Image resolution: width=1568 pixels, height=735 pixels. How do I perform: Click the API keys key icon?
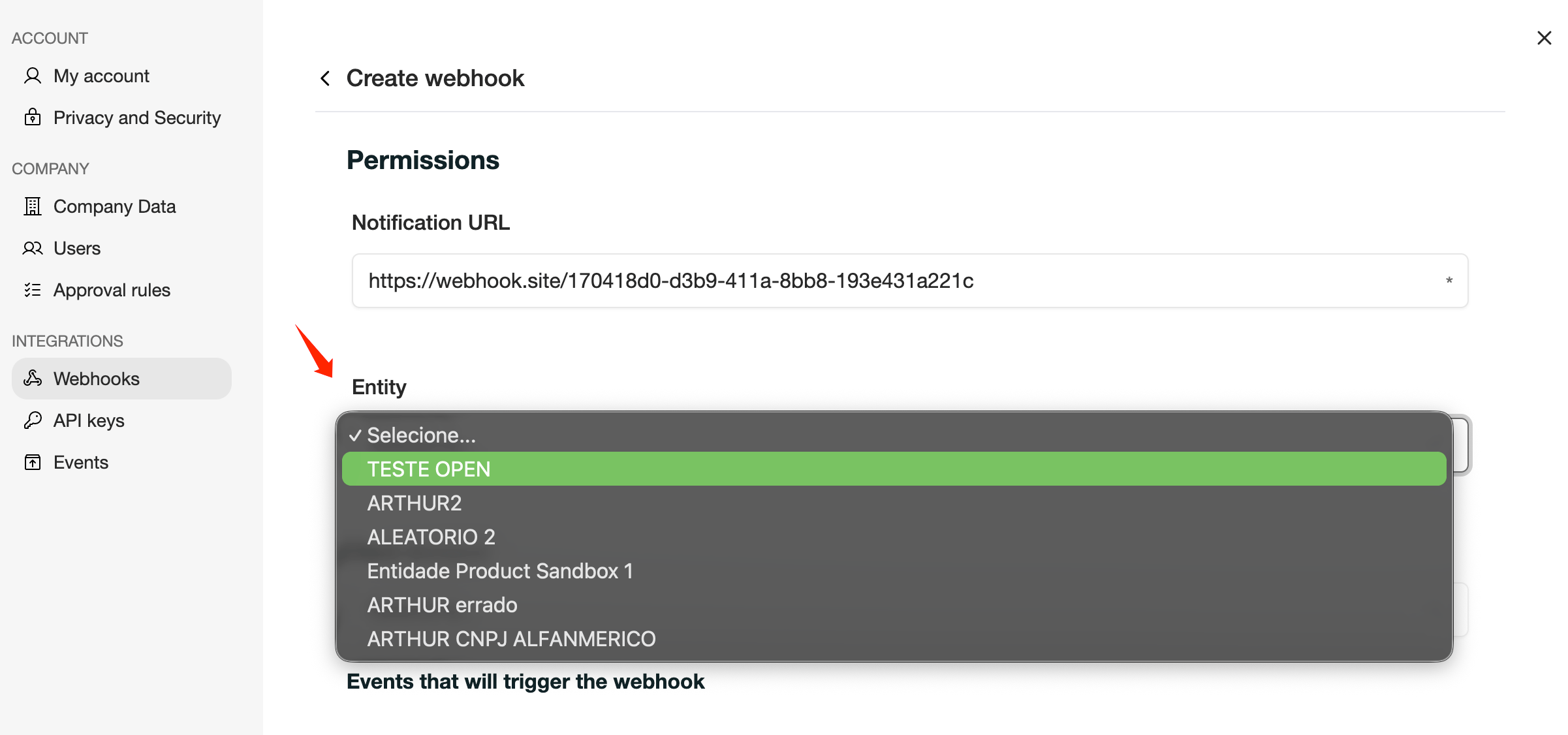(33, 420)
